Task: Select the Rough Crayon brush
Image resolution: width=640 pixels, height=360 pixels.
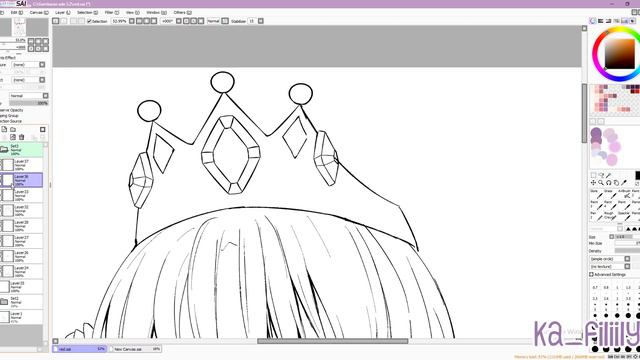Action: (x=609, y=216)
